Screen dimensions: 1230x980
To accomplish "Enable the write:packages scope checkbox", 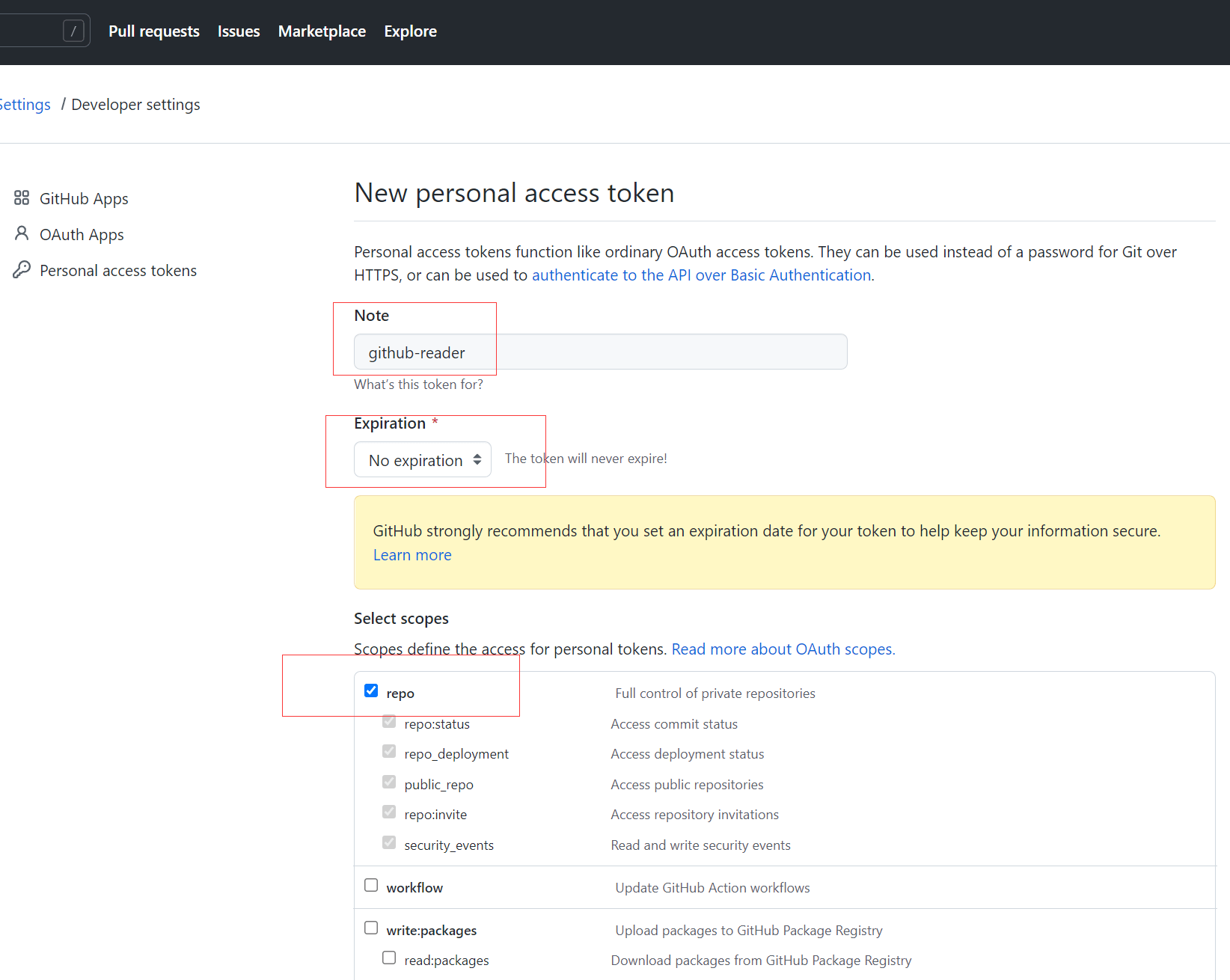I will click(371, 928).
